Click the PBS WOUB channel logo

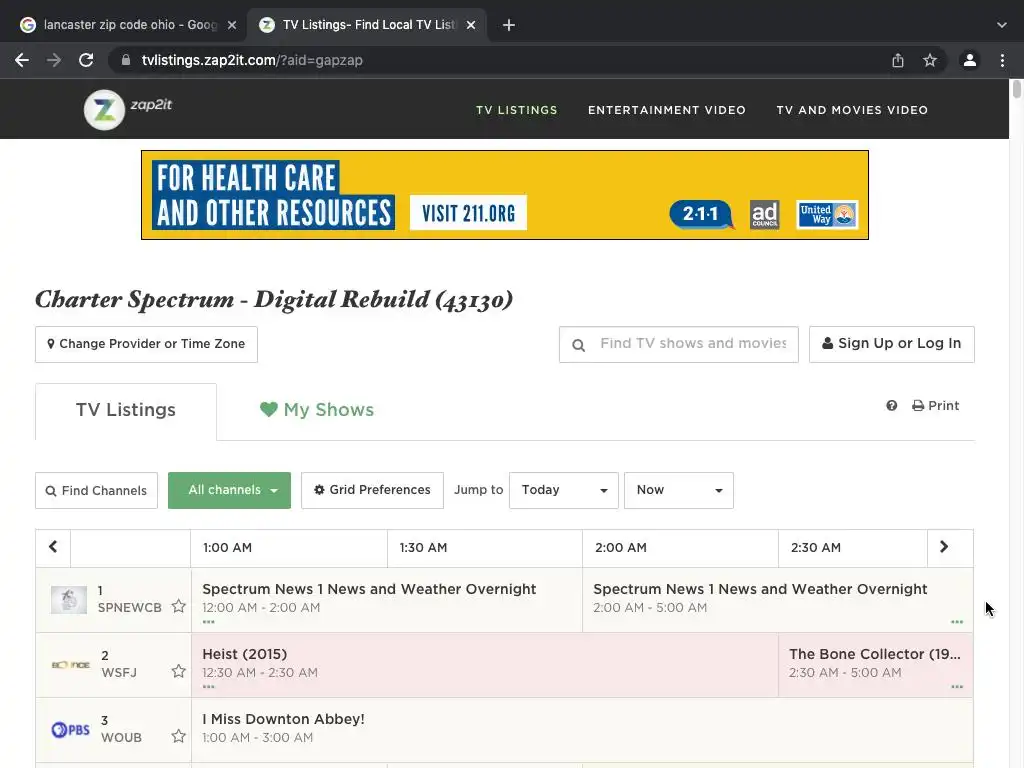[x=71, y=729]
